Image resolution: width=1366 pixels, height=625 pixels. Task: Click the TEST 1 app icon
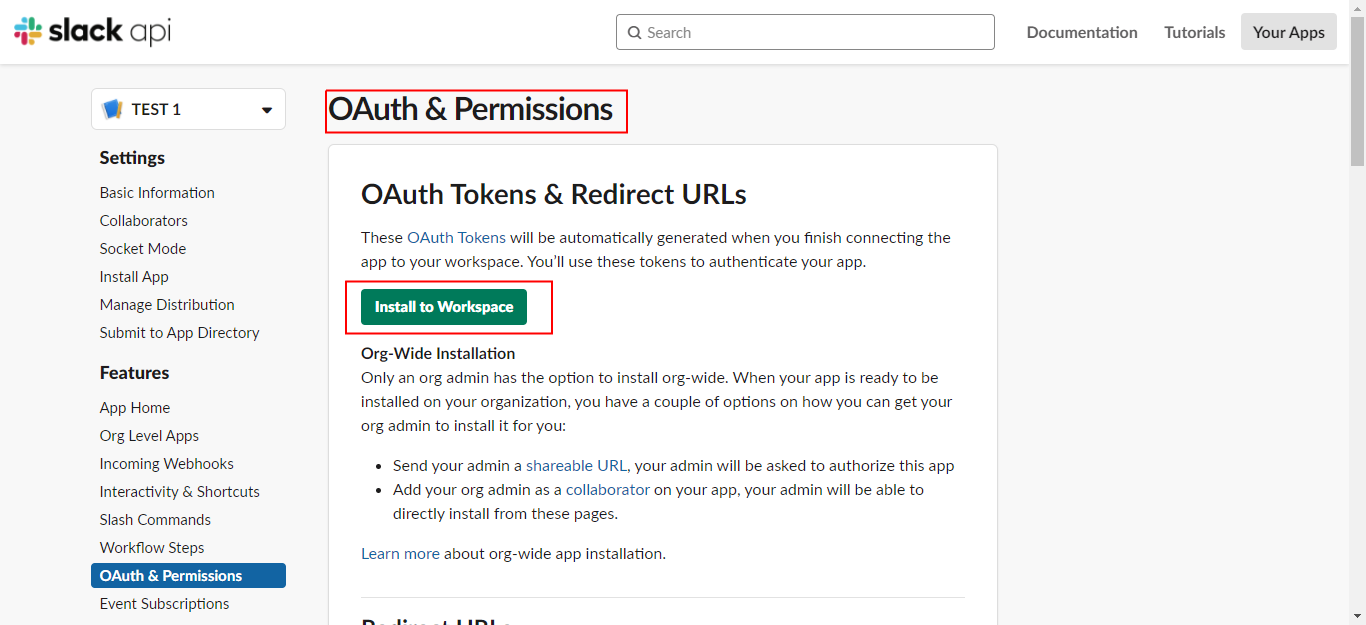(x=112, y=109)
